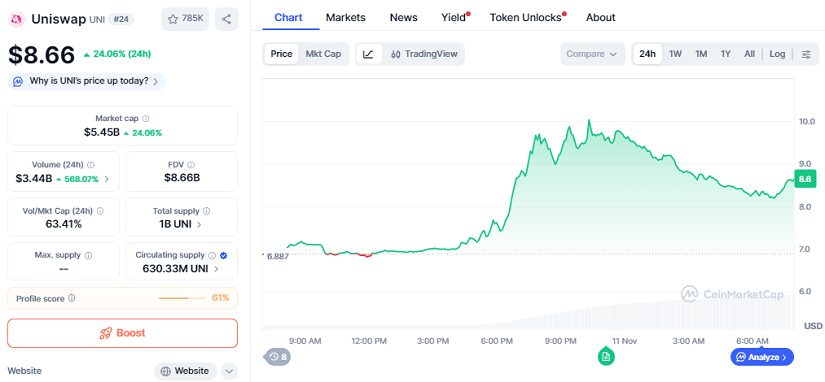Click the 11 Nov date label on the time axis
The height and width of the screenshot is (382, 825).
click(625, 341)
